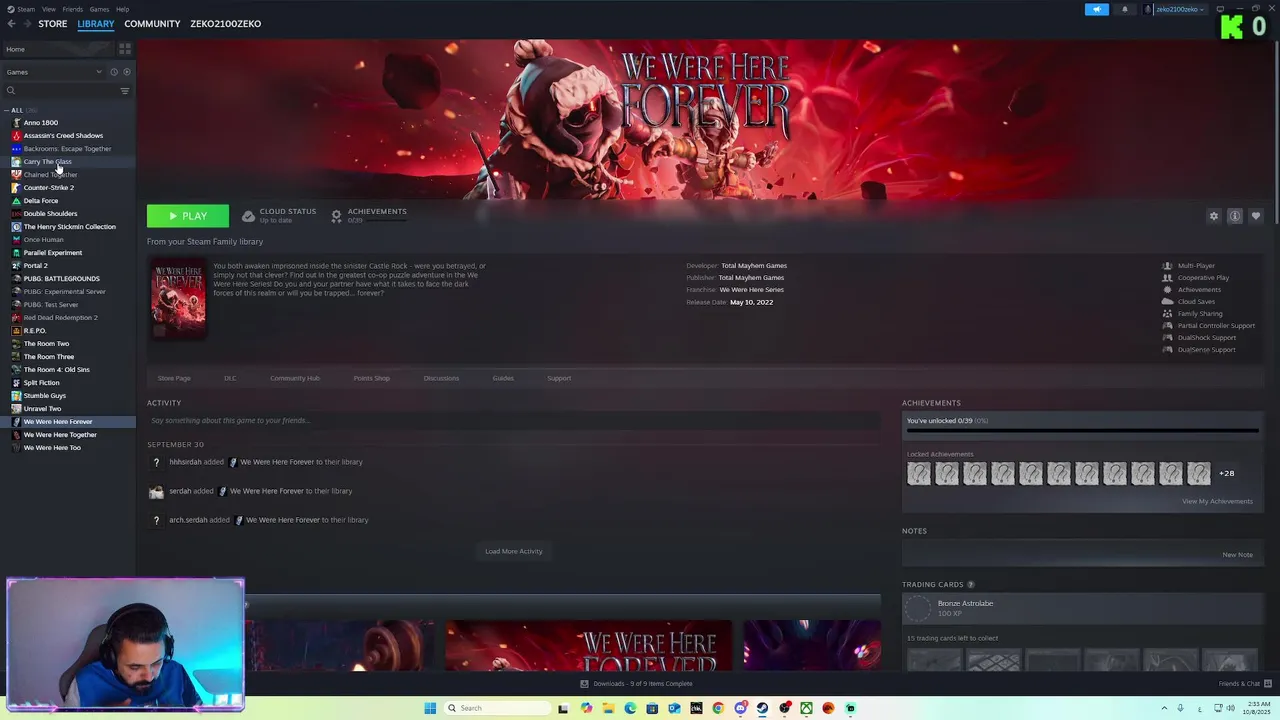Select Counter-Strike 2 in the library
Viewport: 1280px width, 720px height.
point(48,188)
